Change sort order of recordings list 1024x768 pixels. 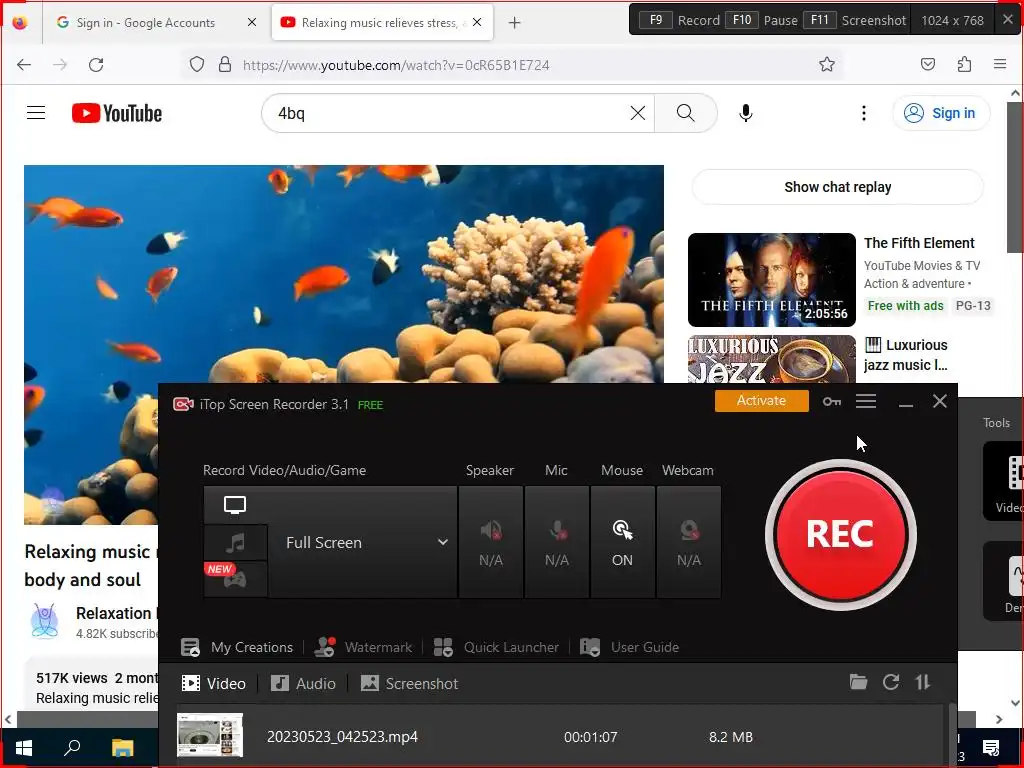coord(922,682)
